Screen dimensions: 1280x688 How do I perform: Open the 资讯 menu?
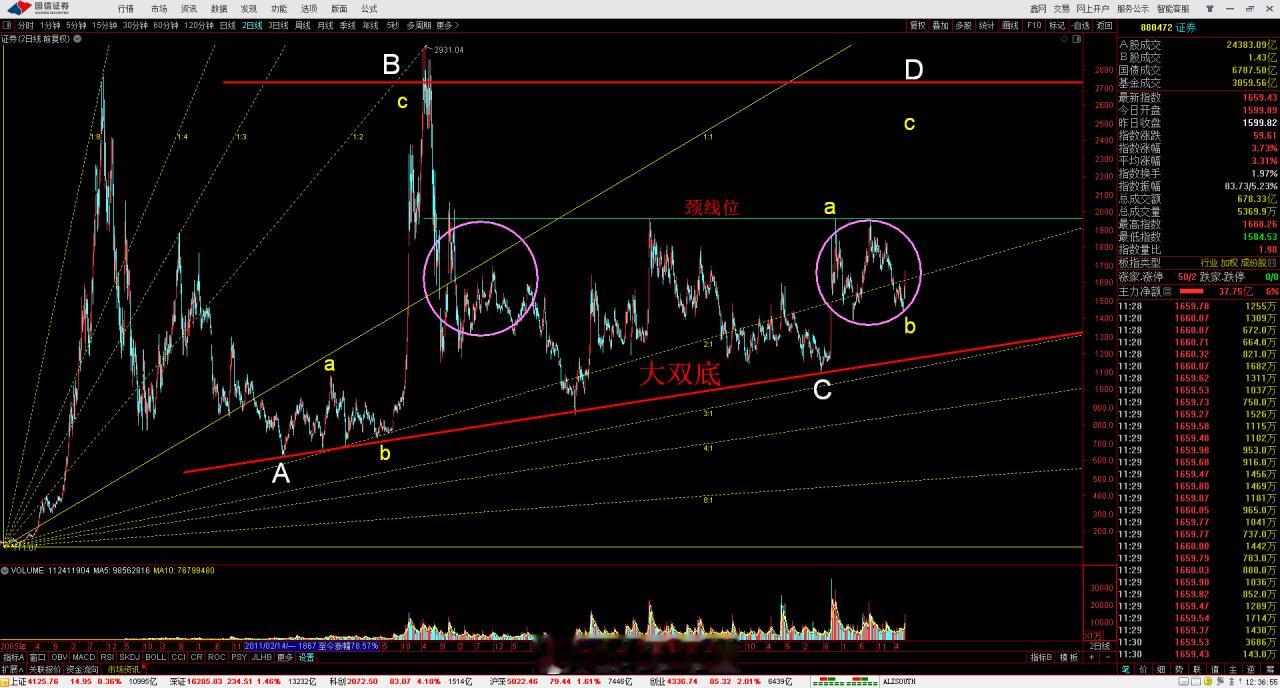189,9
